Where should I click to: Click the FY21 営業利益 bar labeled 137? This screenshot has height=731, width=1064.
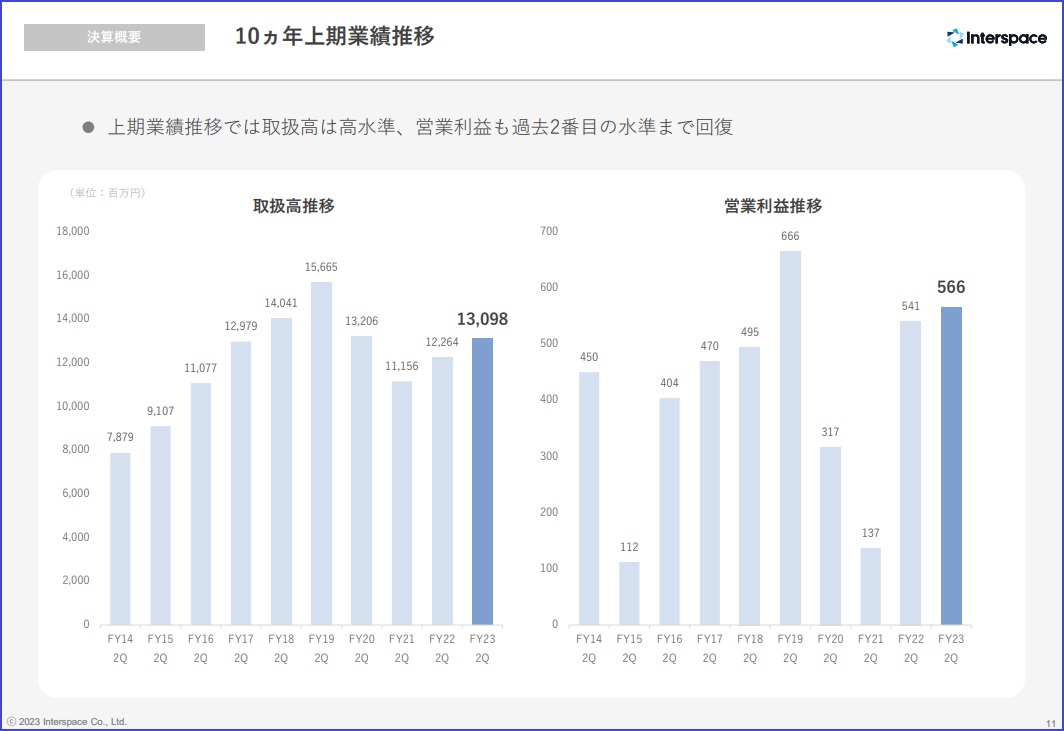pyautogui.click(x=870, y=585)
